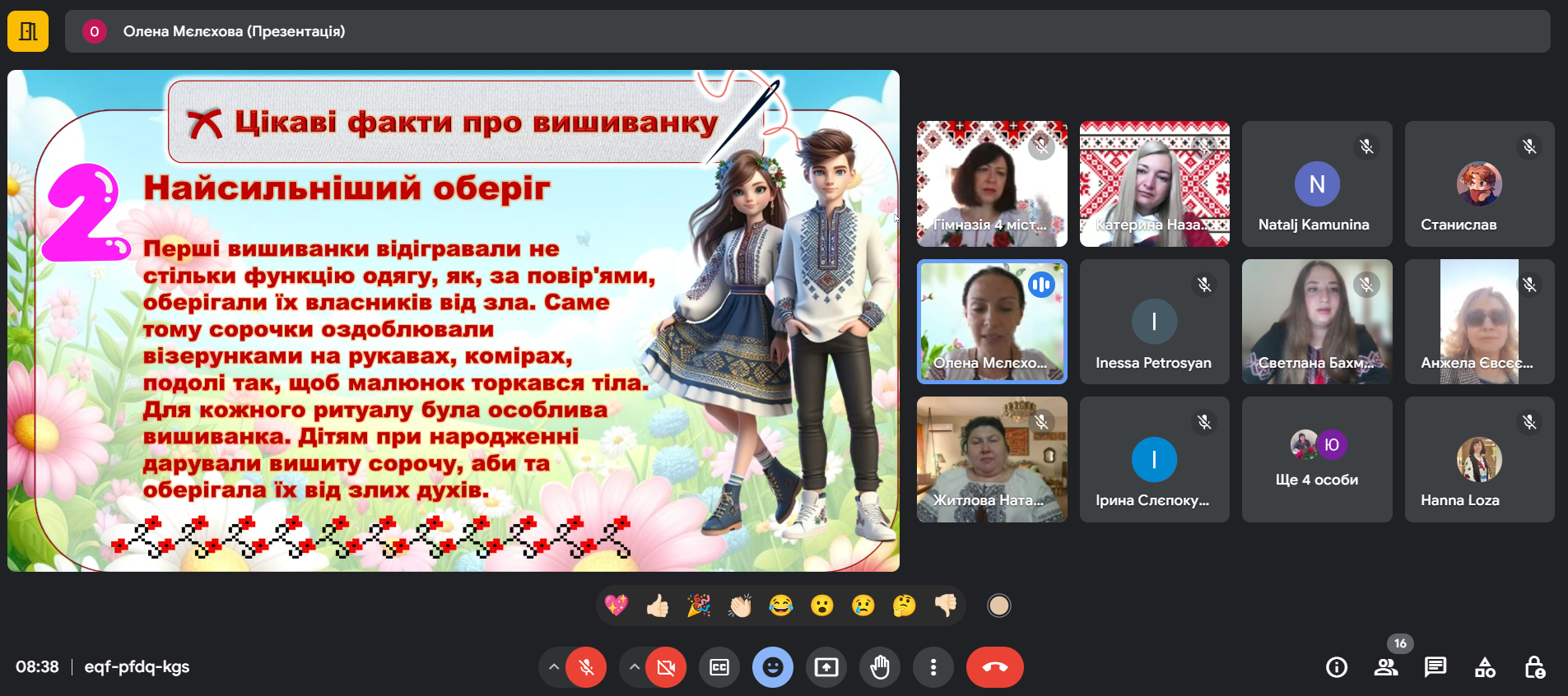The width and height of the screenshot is (1568, 696).
Task: Open the activities shapes icon
Action: (1485, 667)
